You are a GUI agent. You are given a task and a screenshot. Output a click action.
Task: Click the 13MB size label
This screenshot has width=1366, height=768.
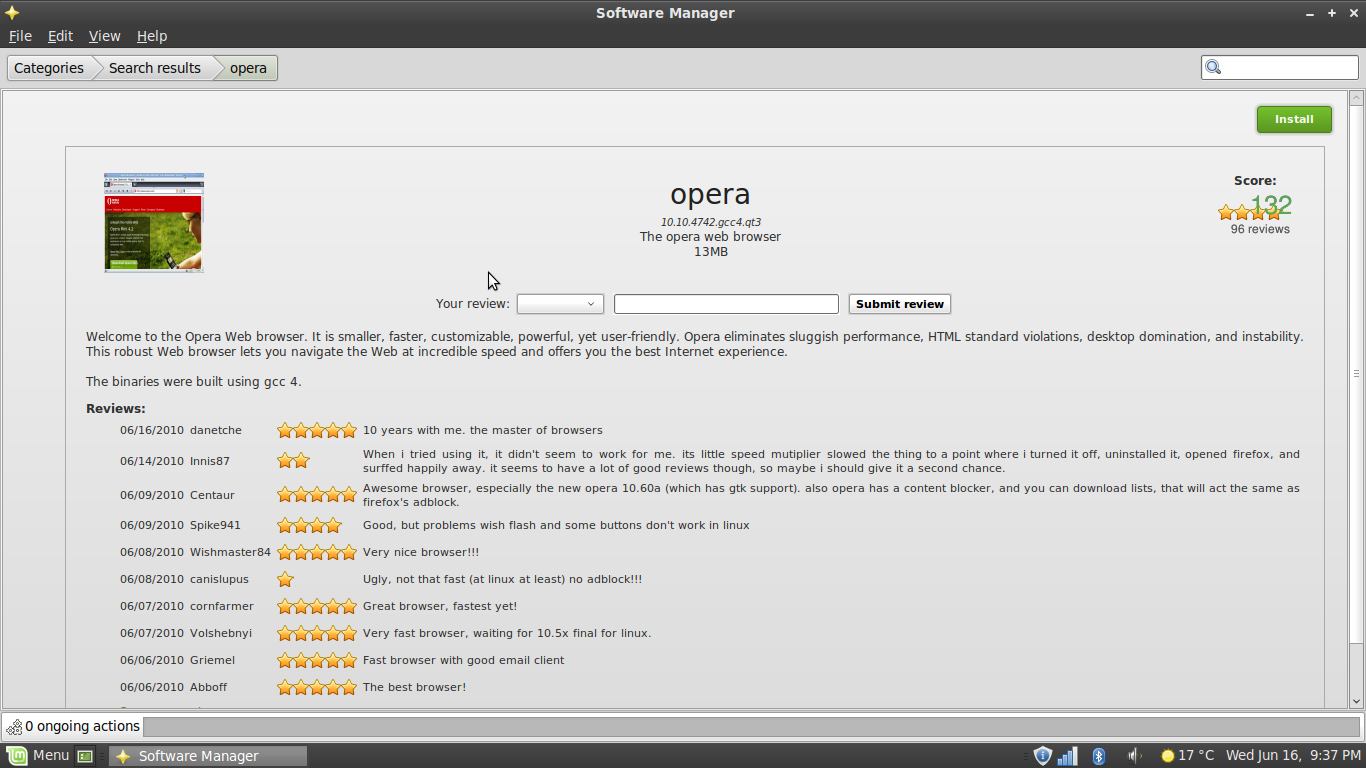tap(711, 252)
